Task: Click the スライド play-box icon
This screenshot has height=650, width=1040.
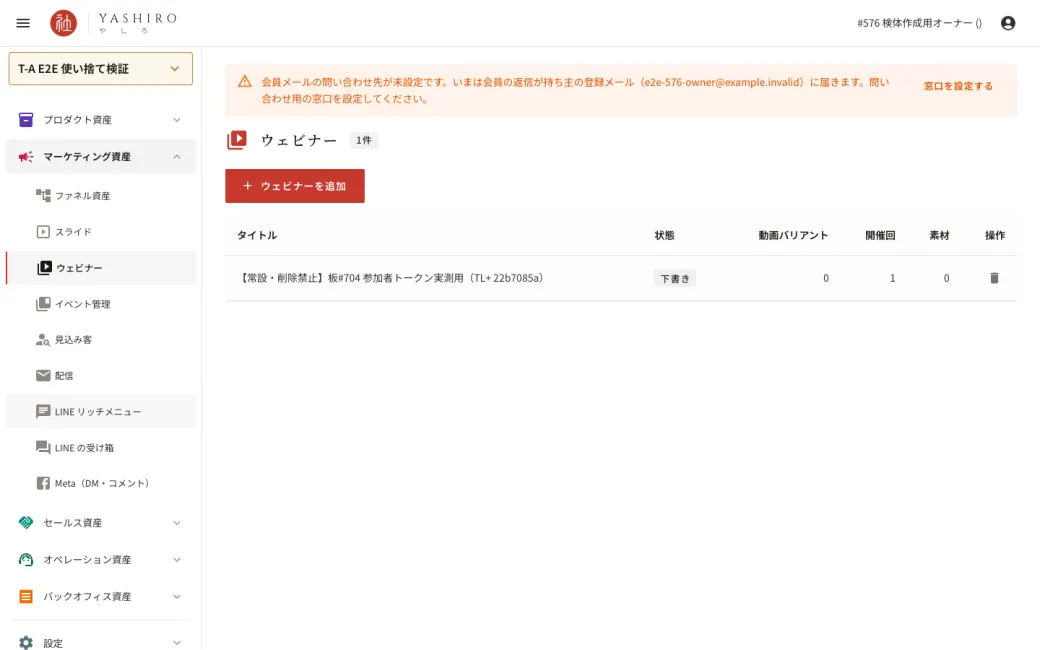Action: pos(43,231)
